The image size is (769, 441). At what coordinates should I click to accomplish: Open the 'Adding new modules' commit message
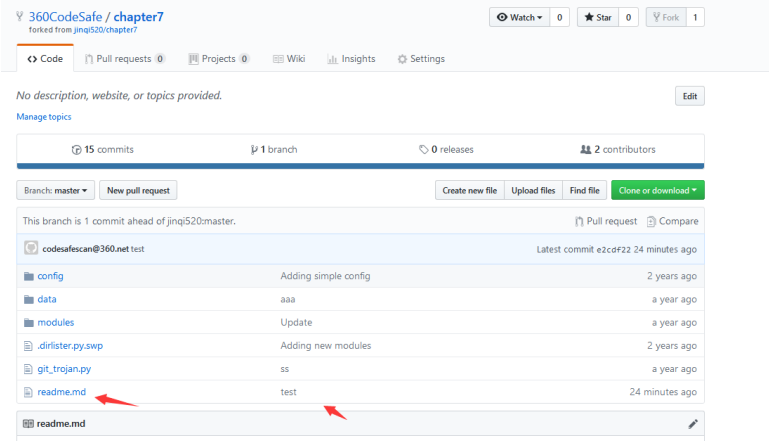click(x=326, y=346)
